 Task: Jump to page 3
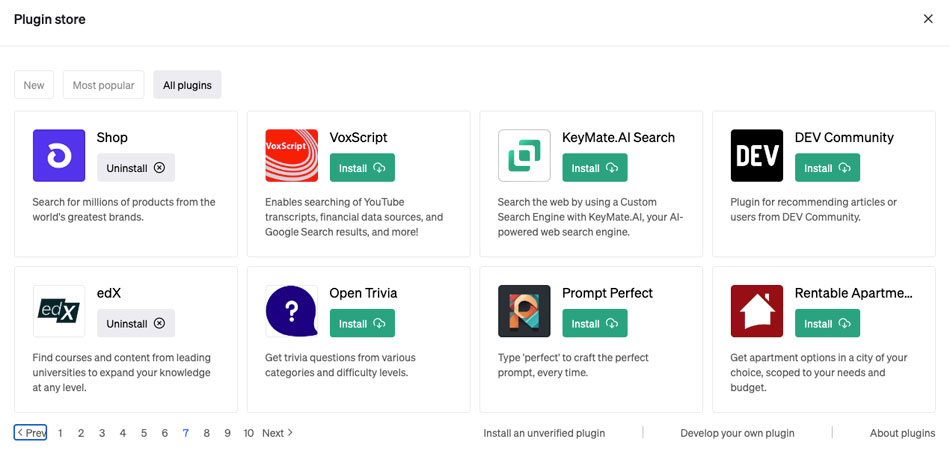pos(102,433)
